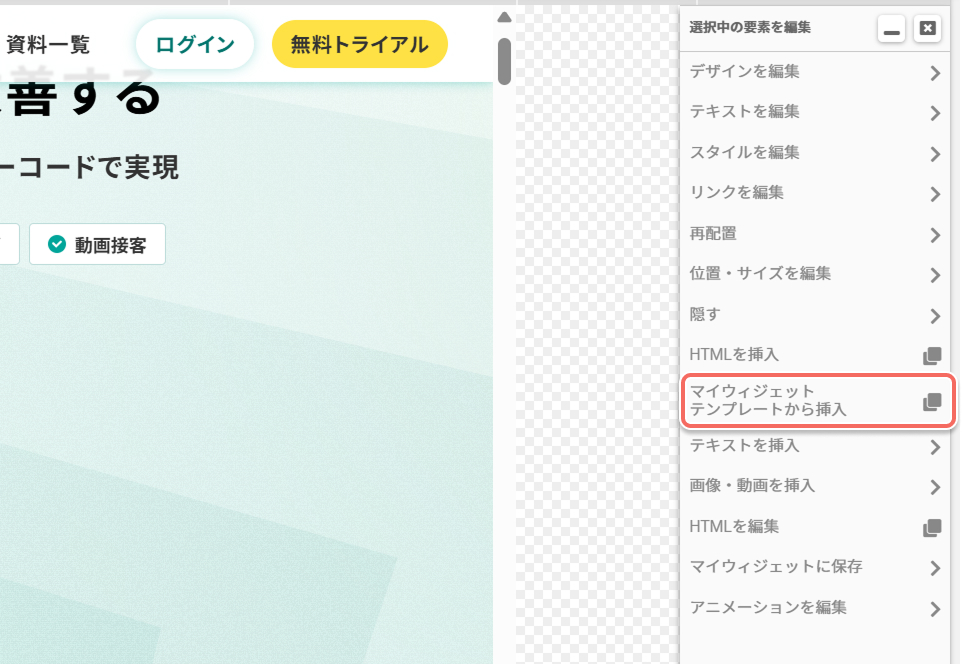Expand the デザインを編集 chevron
The height and width of the screenshot is (664, 962).
pos(935,73)
